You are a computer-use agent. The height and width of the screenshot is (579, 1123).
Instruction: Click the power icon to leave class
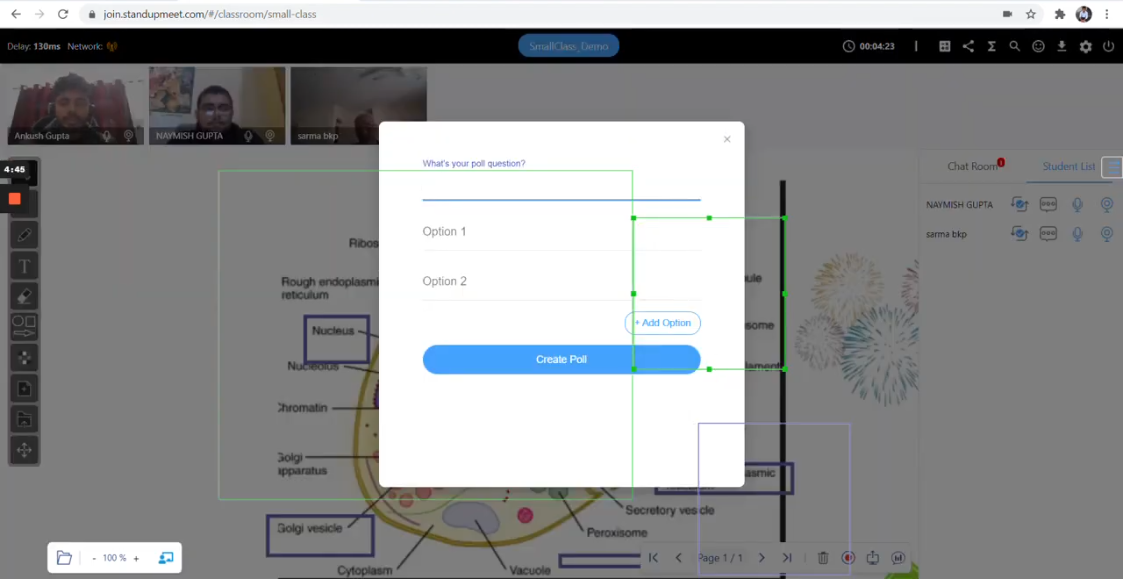click(1109, 46)
